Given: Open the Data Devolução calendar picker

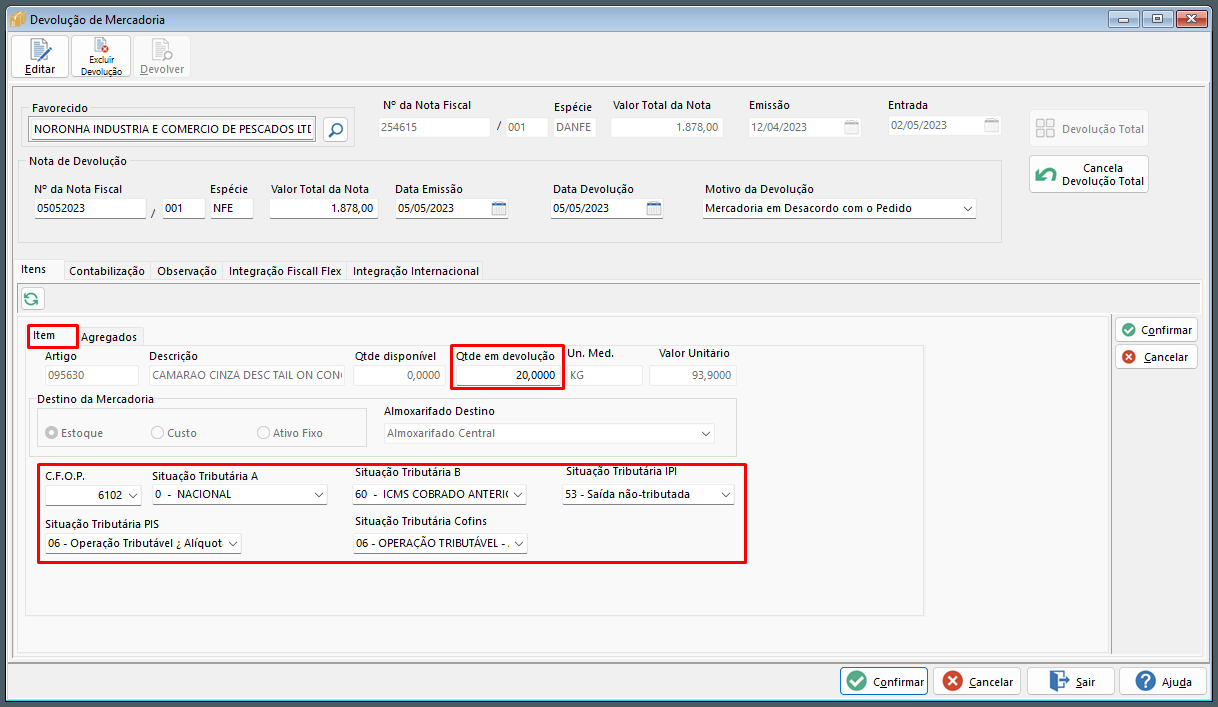Looking at the screenshot, I should click(x=654, y=208).
